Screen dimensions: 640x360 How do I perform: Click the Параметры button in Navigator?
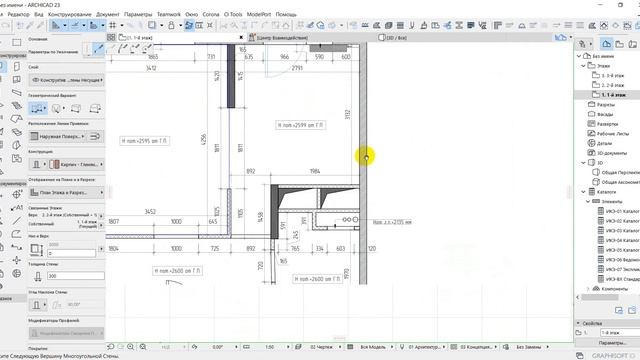coord(612,343)
